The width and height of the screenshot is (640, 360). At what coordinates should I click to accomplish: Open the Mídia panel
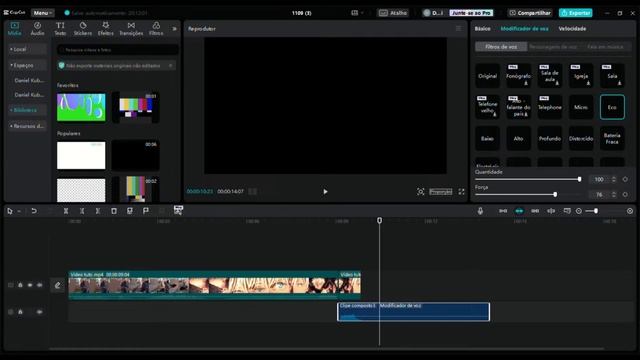point(15,29)
